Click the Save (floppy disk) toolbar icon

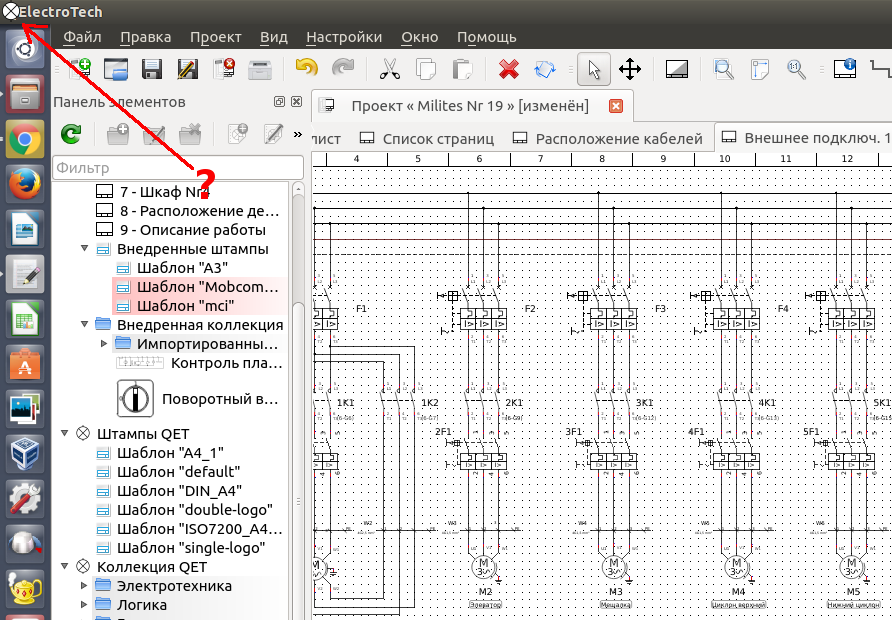(152, 69)
